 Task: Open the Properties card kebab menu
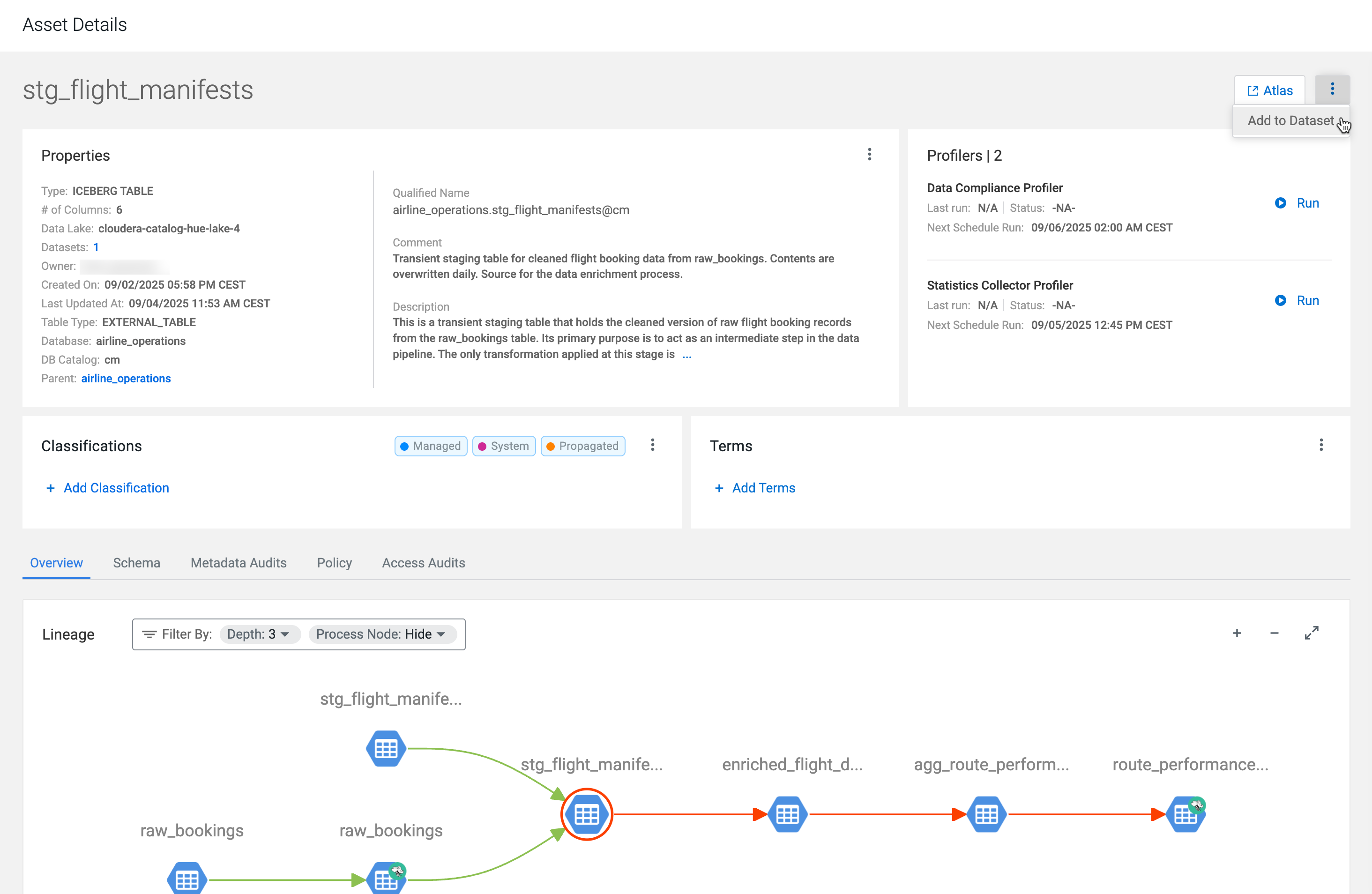pos(869,155)
